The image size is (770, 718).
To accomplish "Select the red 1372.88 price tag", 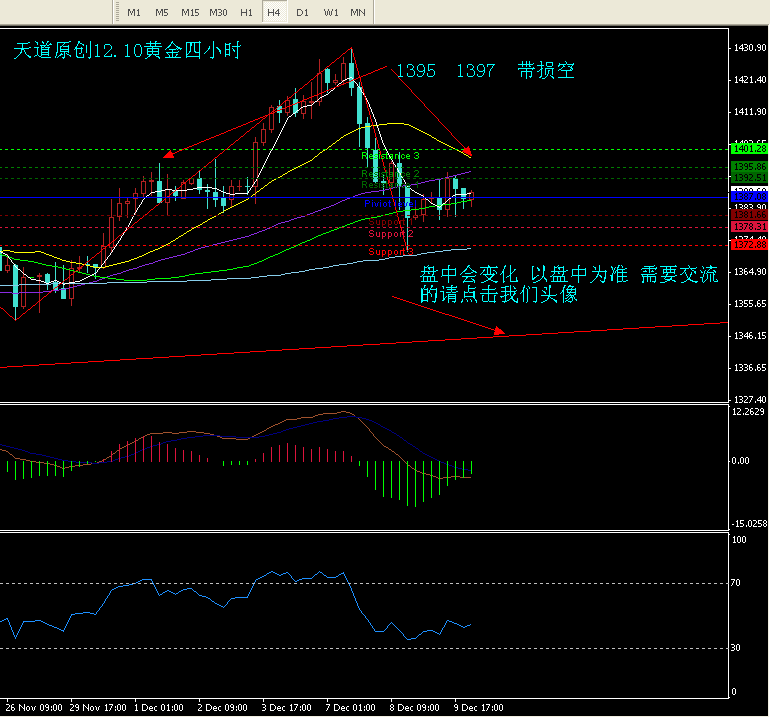I will tap(748, 245).
